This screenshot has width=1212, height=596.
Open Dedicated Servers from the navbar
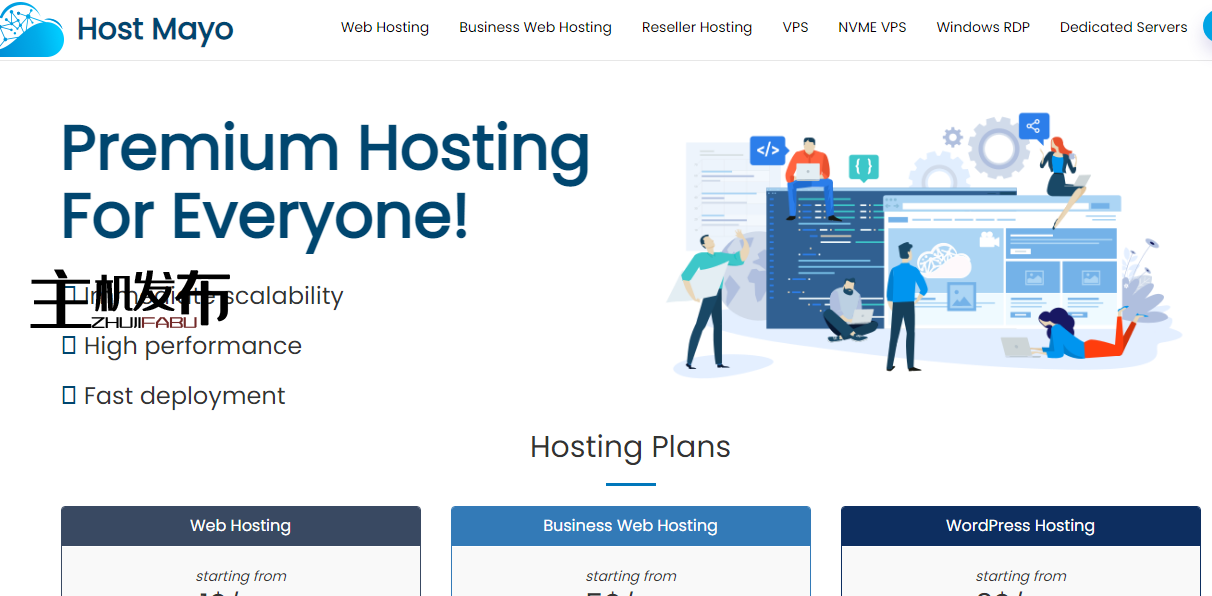1123,27
